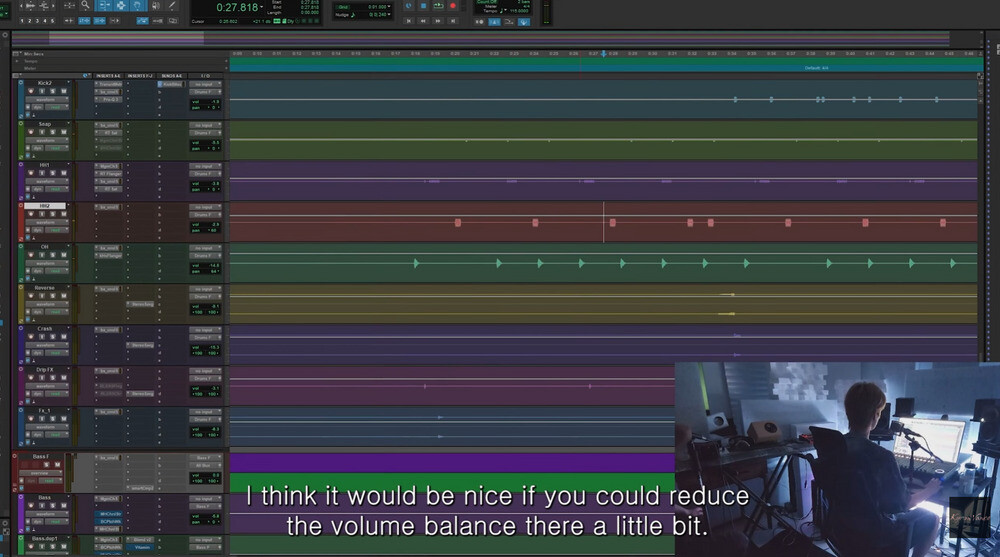Screen dimensions: 1000x557
Task: Record-arm the HH1 track
Action: click(x=31, y=172)
